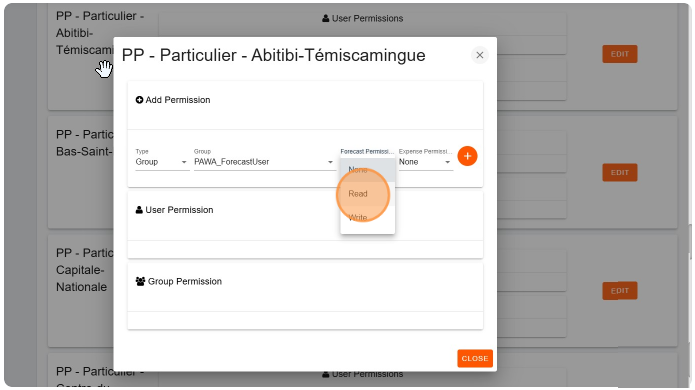Select Write in Forecast Permission list

click(x=367, y=218)
